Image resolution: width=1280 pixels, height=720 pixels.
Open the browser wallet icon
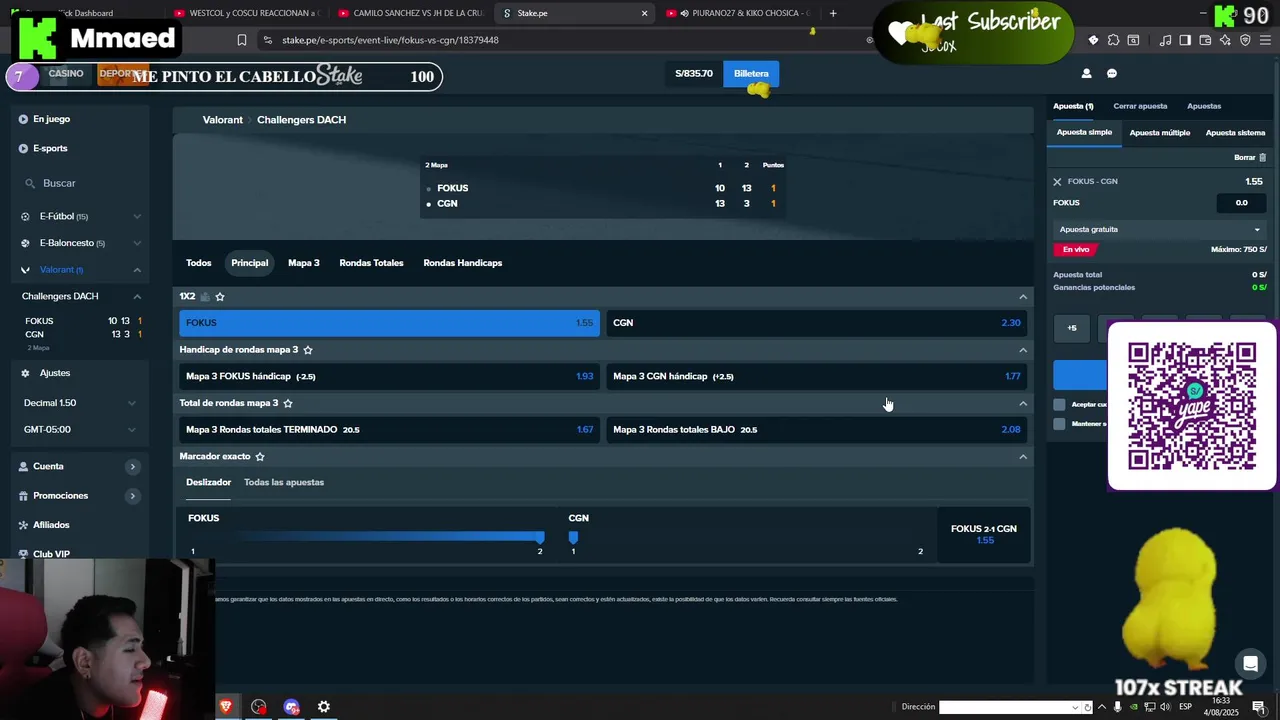1205,40
